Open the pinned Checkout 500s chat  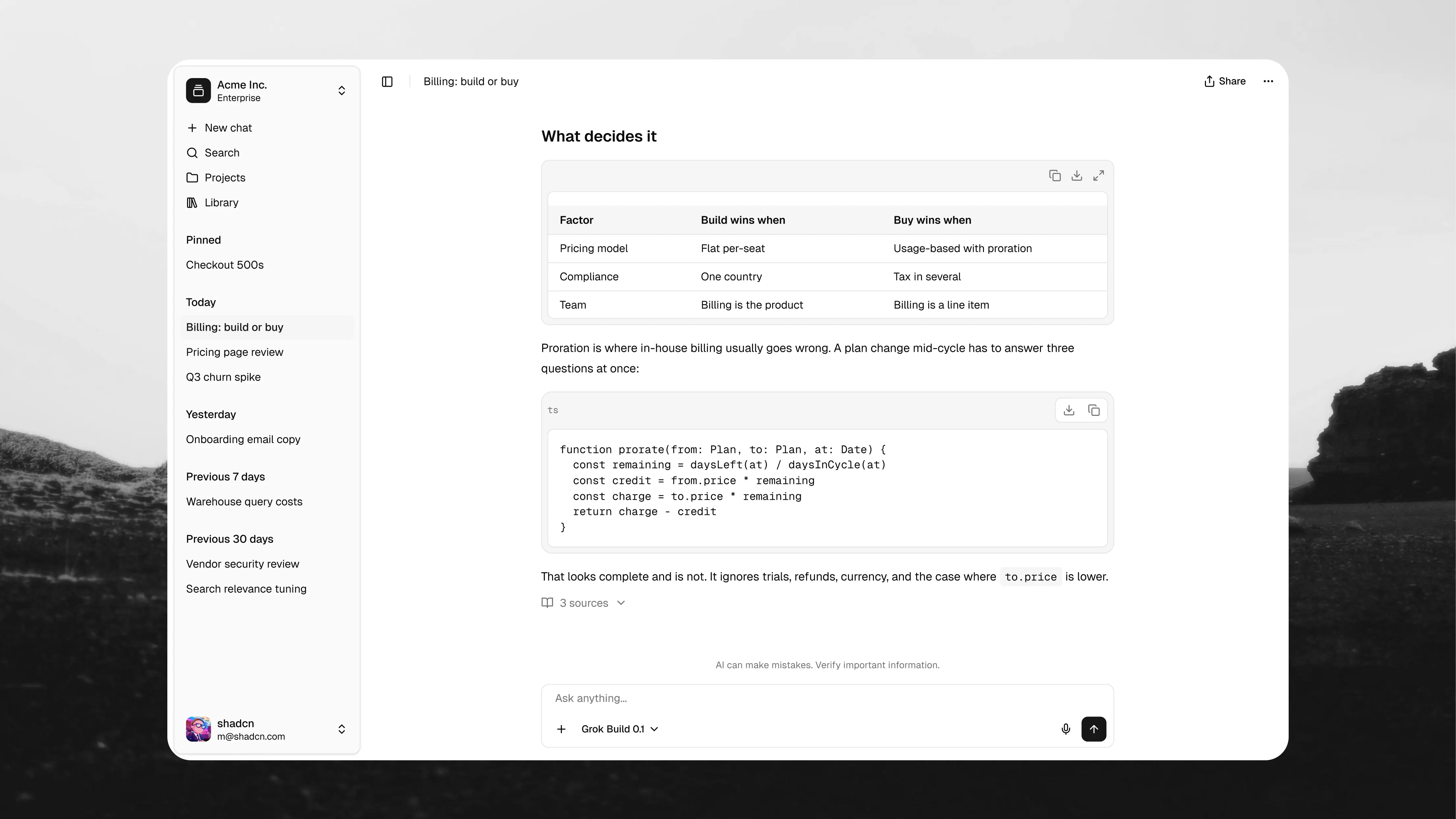click(x=267, y=265)
